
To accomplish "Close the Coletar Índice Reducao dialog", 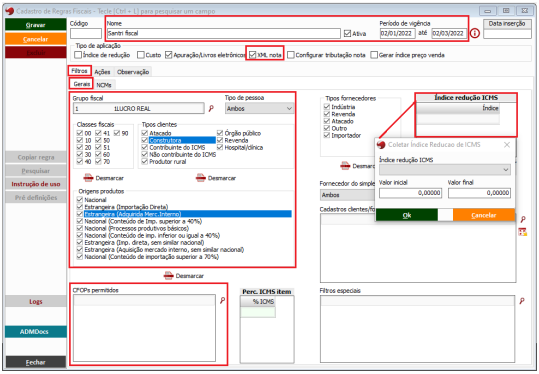I will click(x=507, y=145).
